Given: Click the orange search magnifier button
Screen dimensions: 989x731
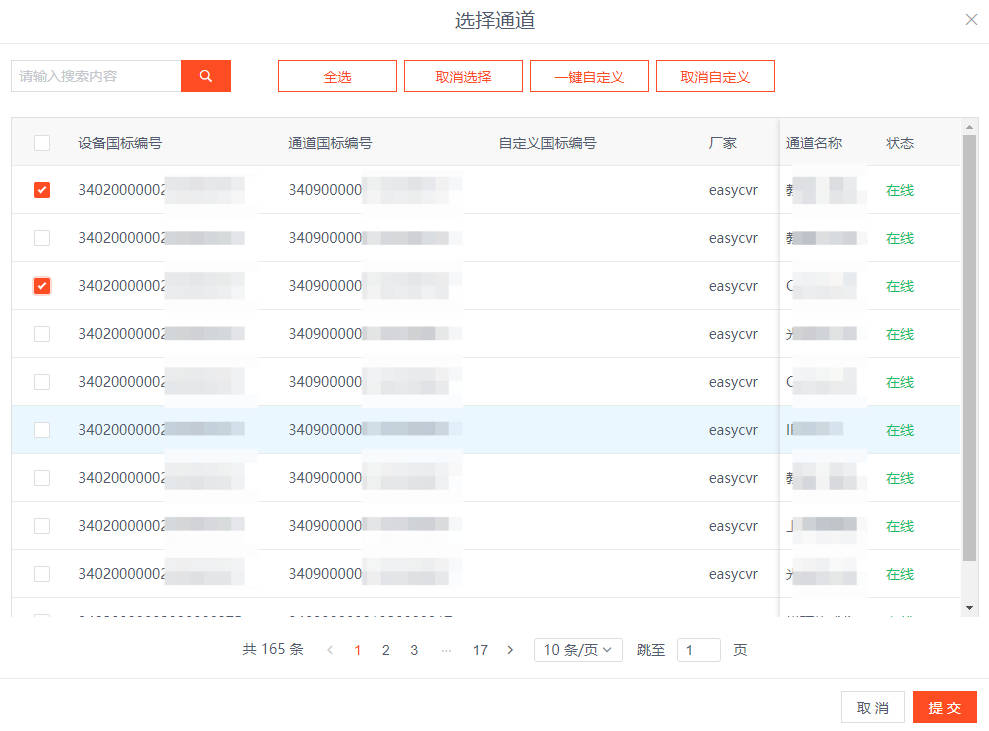Looking at the screenshot, I should [x=206, y=76].
